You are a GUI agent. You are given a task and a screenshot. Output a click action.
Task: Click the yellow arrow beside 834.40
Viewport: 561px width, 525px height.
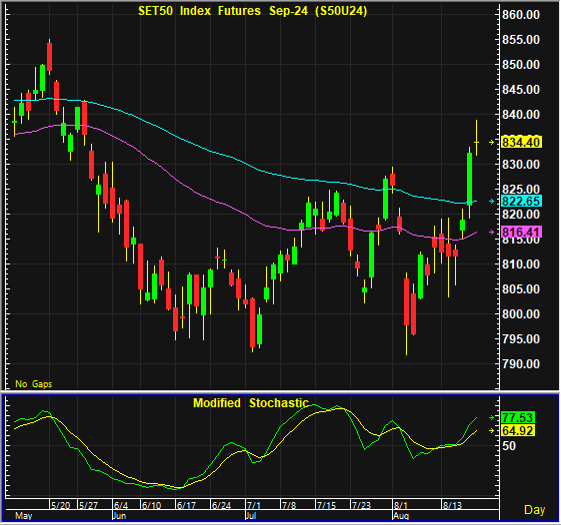492,142
